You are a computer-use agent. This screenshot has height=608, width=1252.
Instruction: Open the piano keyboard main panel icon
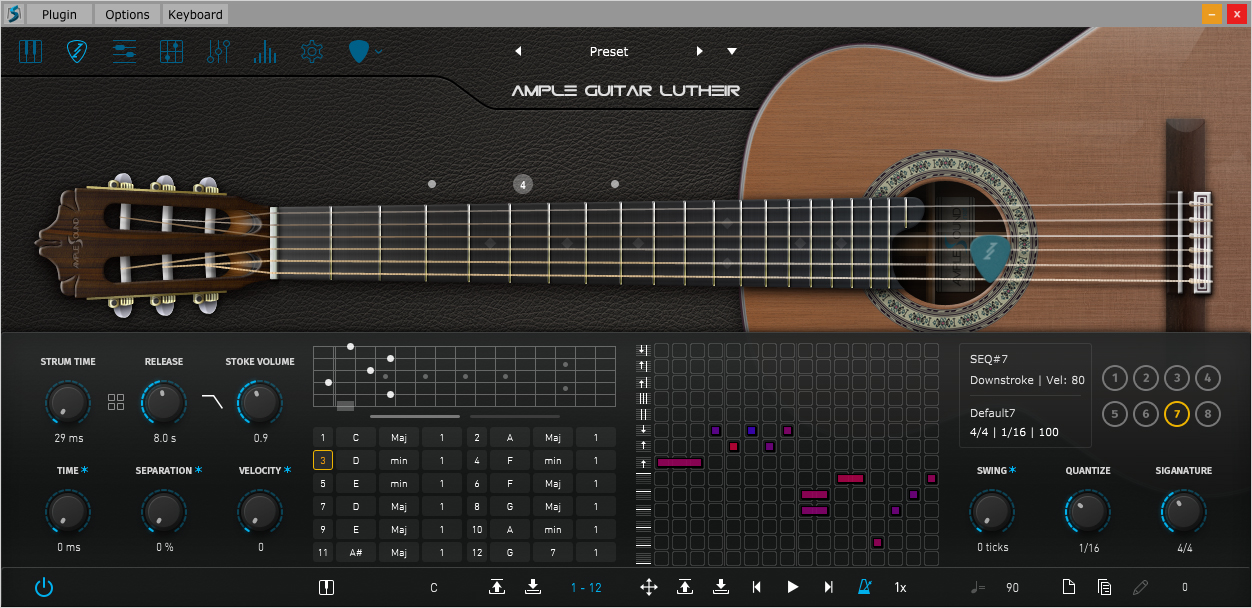[31, 51]
